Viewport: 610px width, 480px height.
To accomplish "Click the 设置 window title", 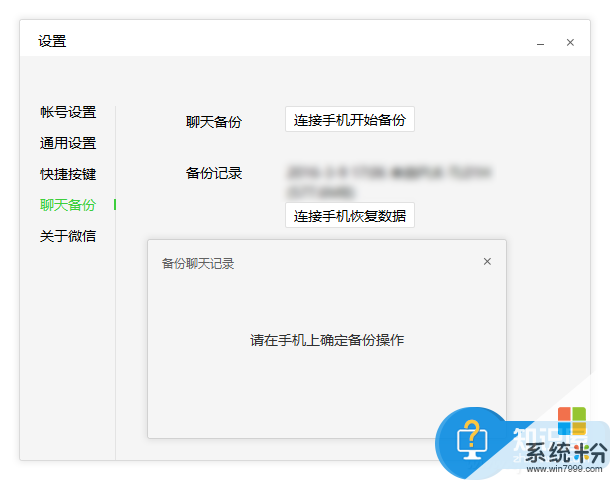I will 52,41.
